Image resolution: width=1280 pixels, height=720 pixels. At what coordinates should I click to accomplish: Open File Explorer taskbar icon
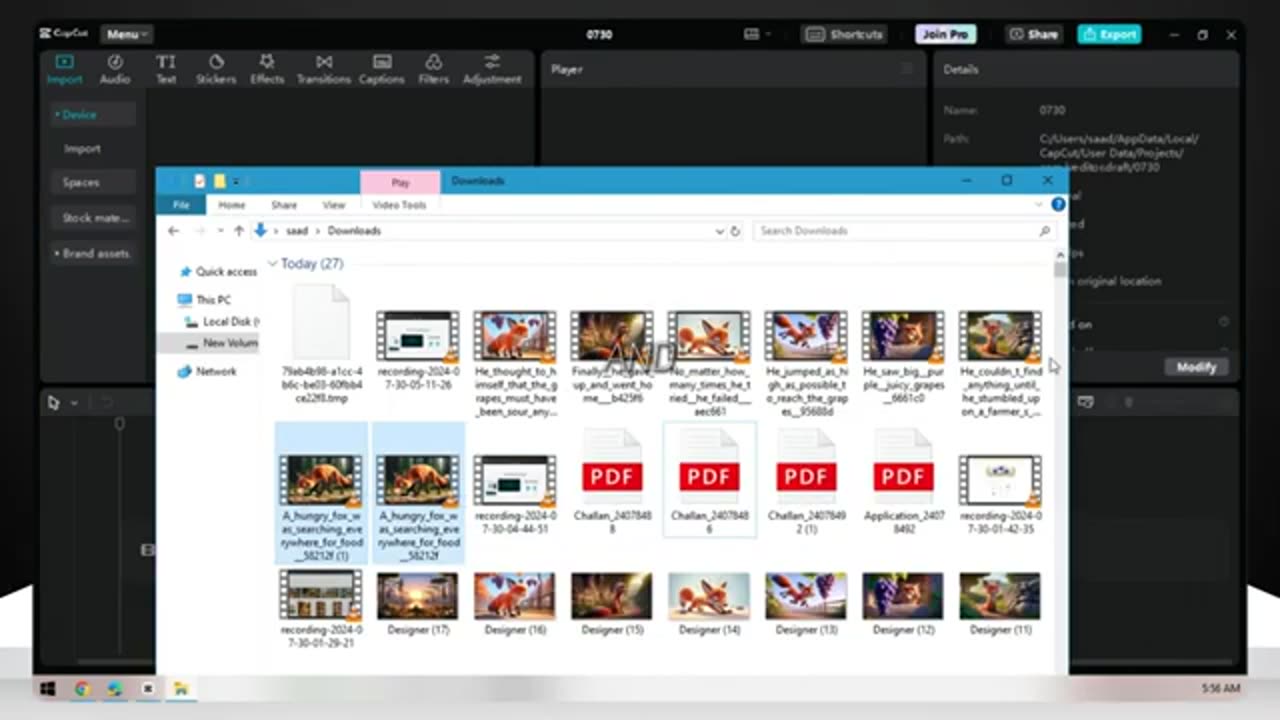[181, 688]
